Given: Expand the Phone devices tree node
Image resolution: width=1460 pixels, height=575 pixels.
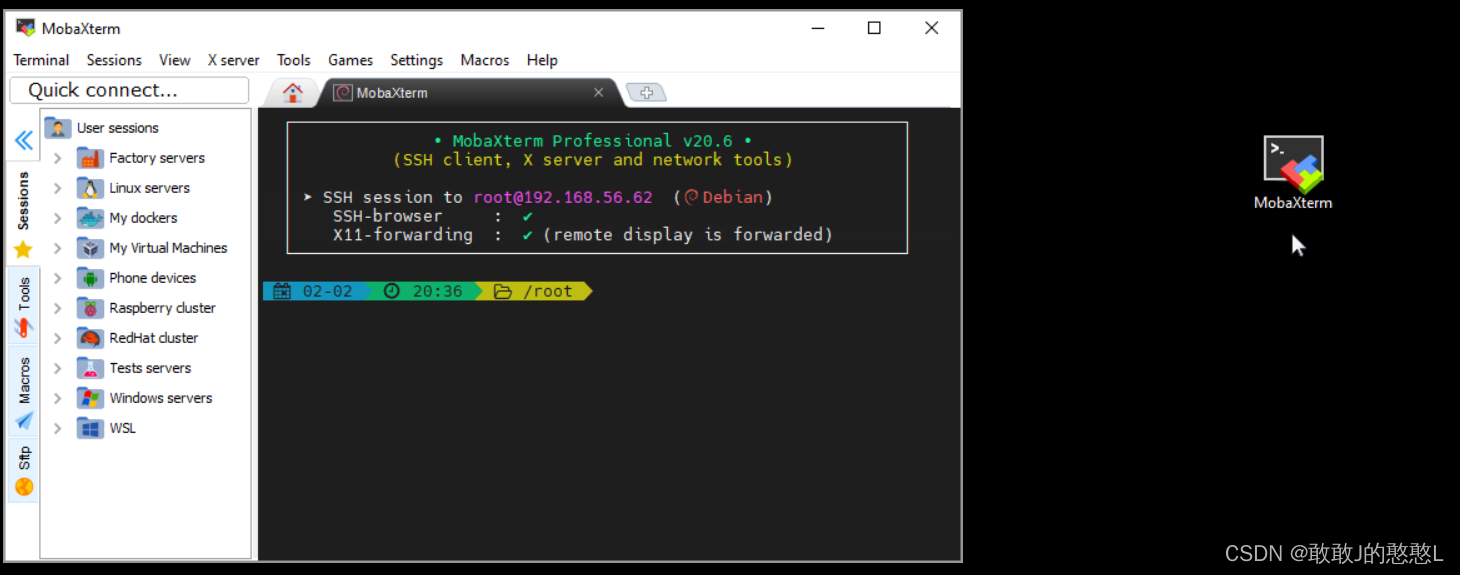Looking at the screenshot, I should (58, 278).
